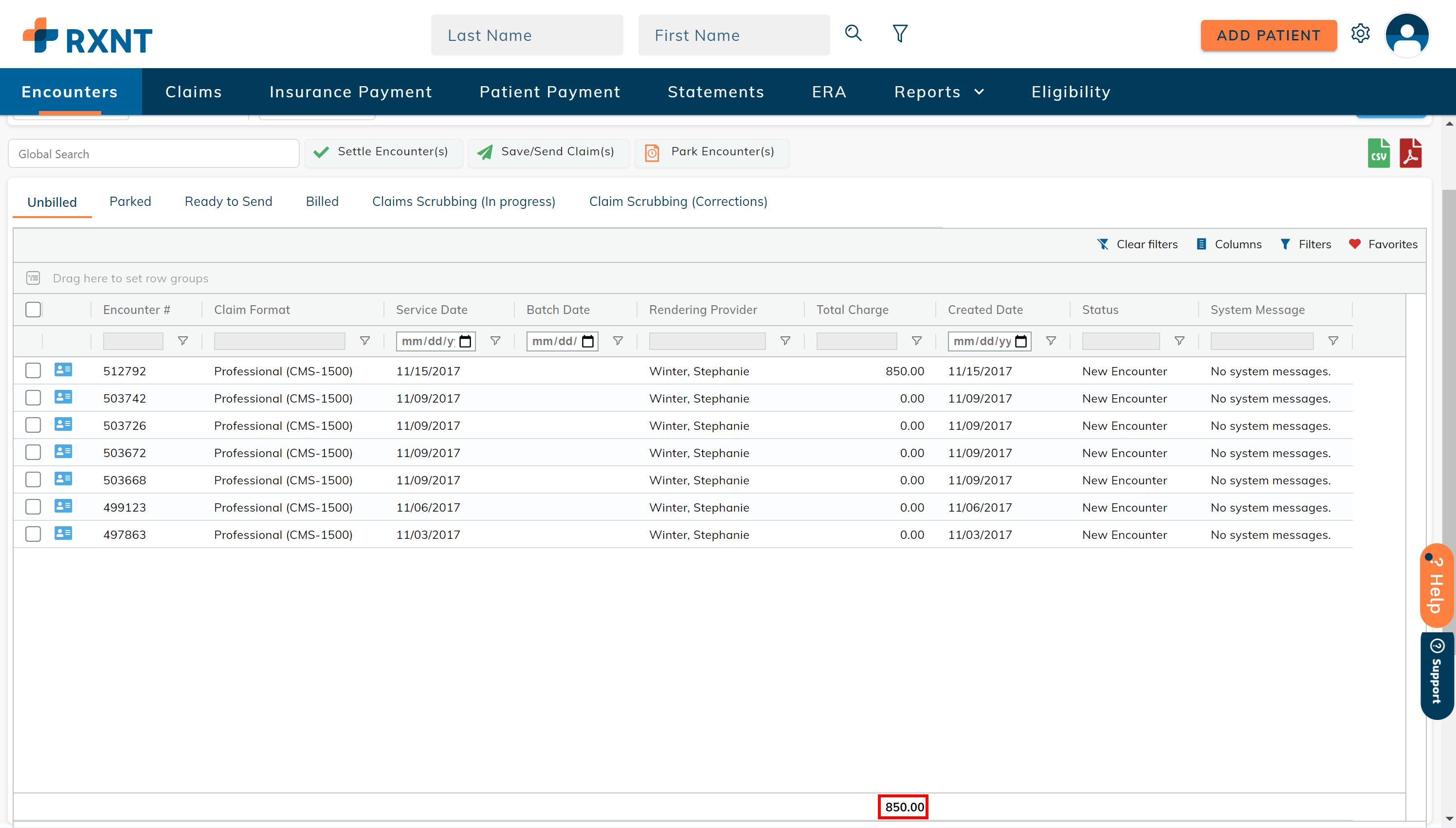This screenshot has width=1456, height=828.
Task: Open the Total Charge column filter funnel
Action: (916, 341)
